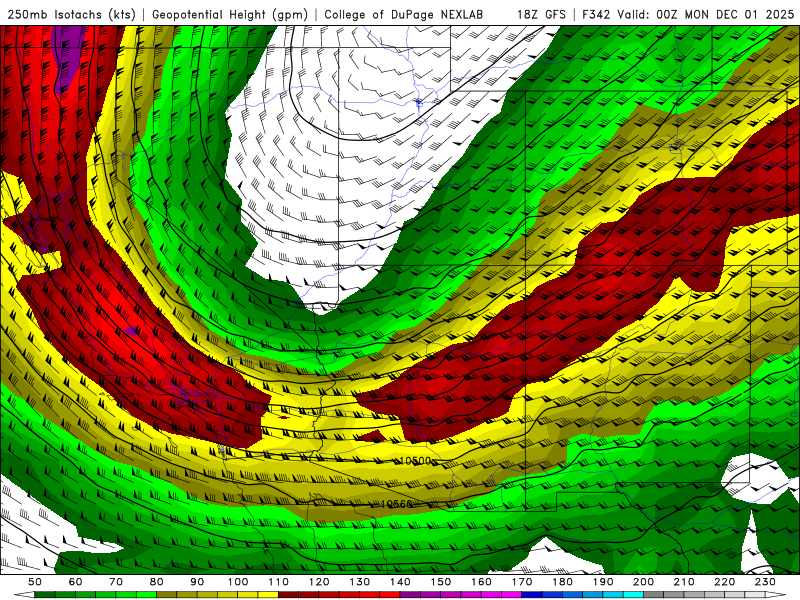Image resolution: width=800 pixels, height=600 pixels.
Task: Pick the cyan legend swatch left of 200
Action: 633,595
